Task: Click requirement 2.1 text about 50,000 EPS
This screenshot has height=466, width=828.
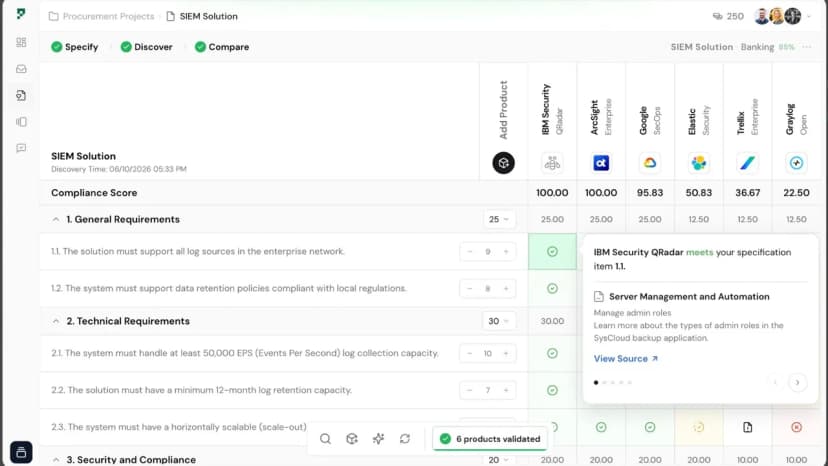Action: 245,353
